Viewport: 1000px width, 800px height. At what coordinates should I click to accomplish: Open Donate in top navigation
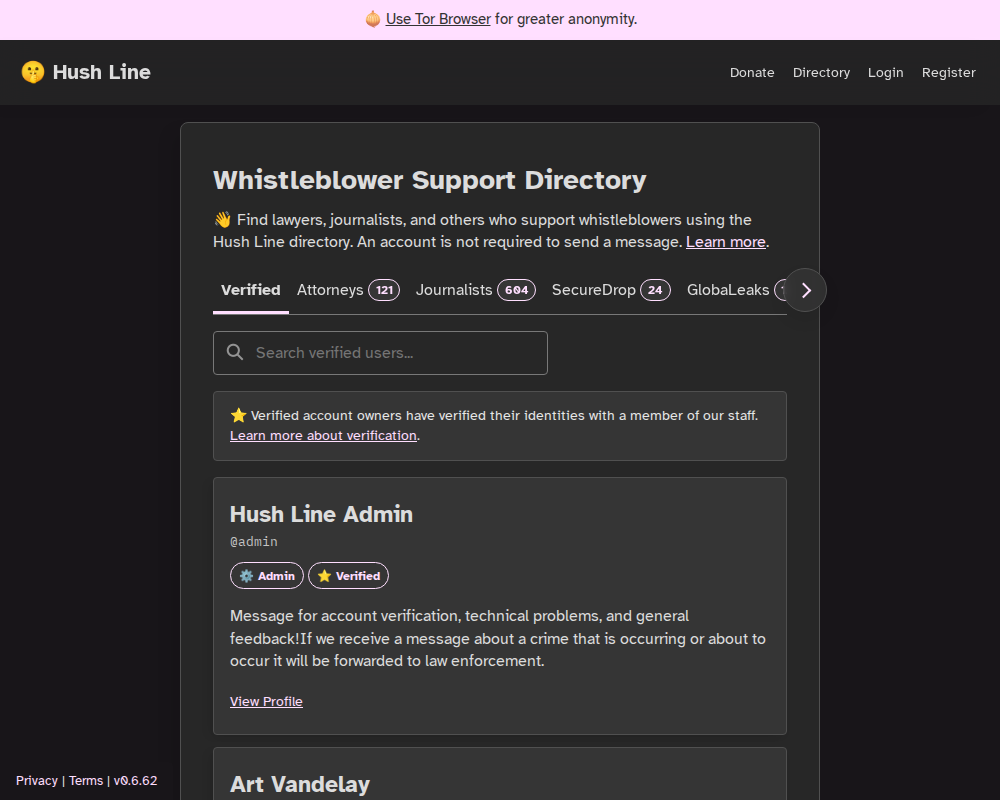pyautogui.click(x=752, y=73)
